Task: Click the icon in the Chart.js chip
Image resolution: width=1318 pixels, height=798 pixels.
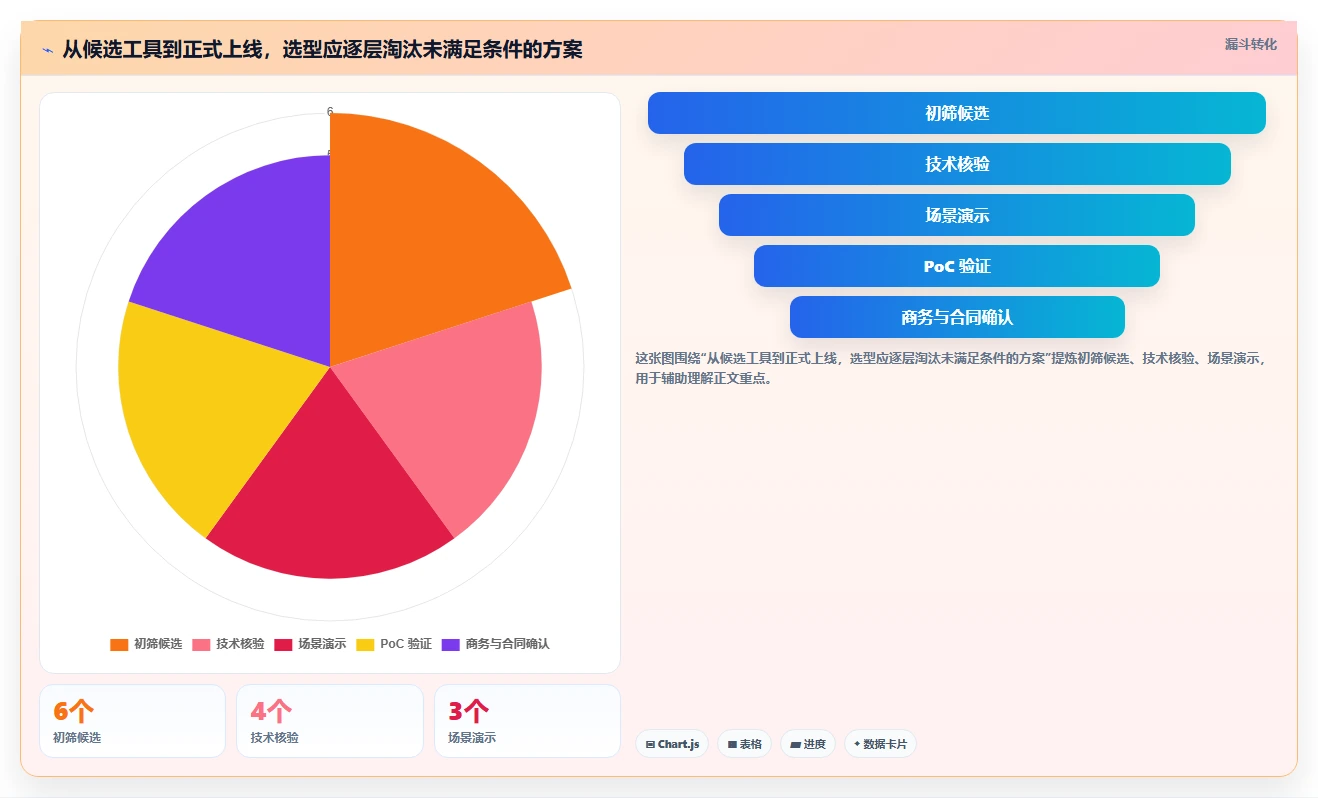Action: [650, 745]
